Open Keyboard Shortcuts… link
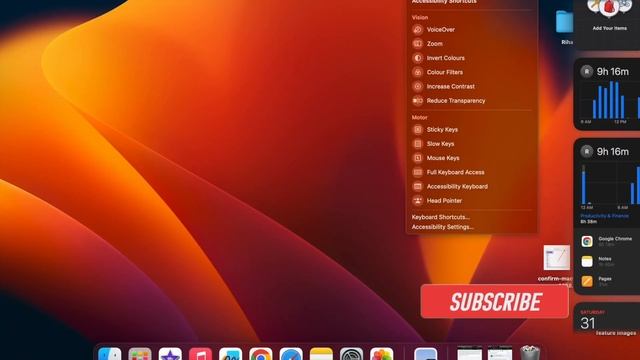The height and width of the screenshot is (360, 640). tap(440, 217)
